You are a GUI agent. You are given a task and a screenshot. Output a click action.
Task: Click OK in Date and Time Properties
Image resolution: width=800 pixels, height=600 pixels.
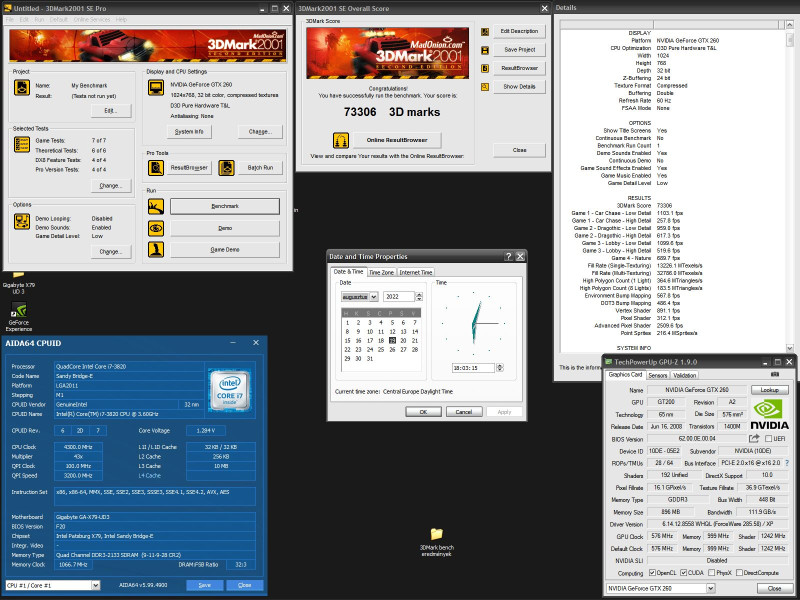tap(423, 411)
